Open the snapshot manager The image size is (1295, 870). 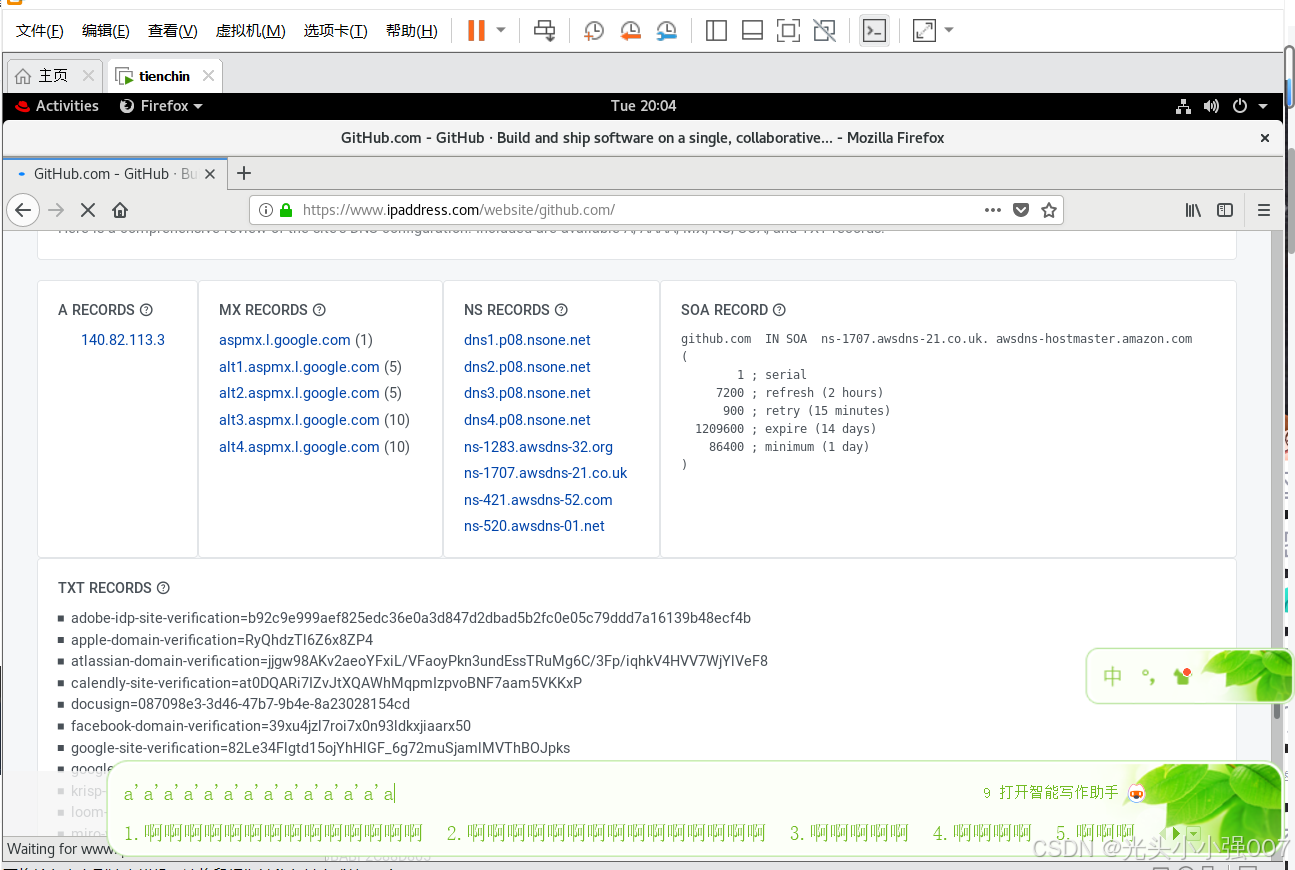point(666,31)
